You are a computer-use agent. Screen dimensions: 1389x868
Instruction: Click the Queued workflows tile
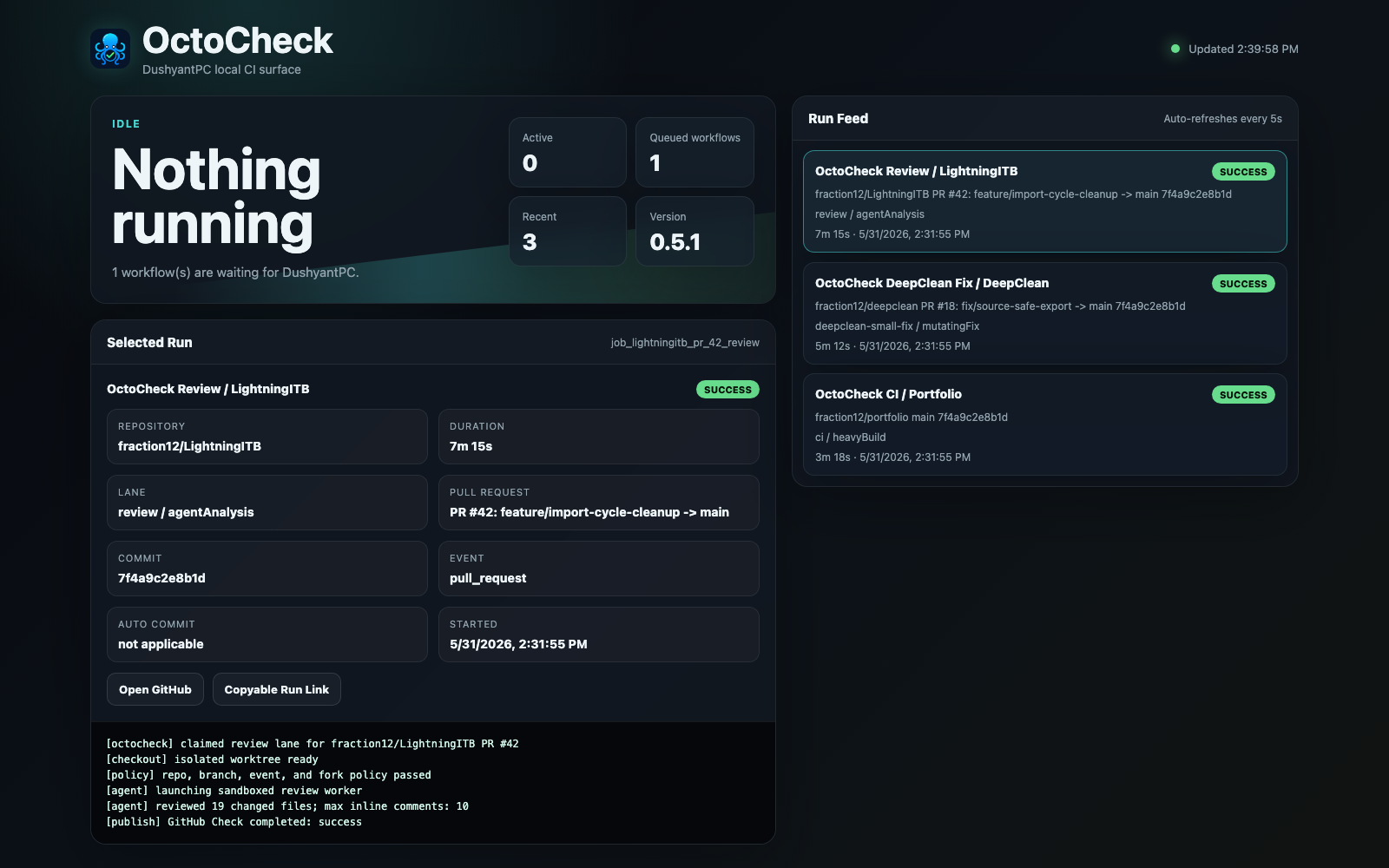(694, 152)
